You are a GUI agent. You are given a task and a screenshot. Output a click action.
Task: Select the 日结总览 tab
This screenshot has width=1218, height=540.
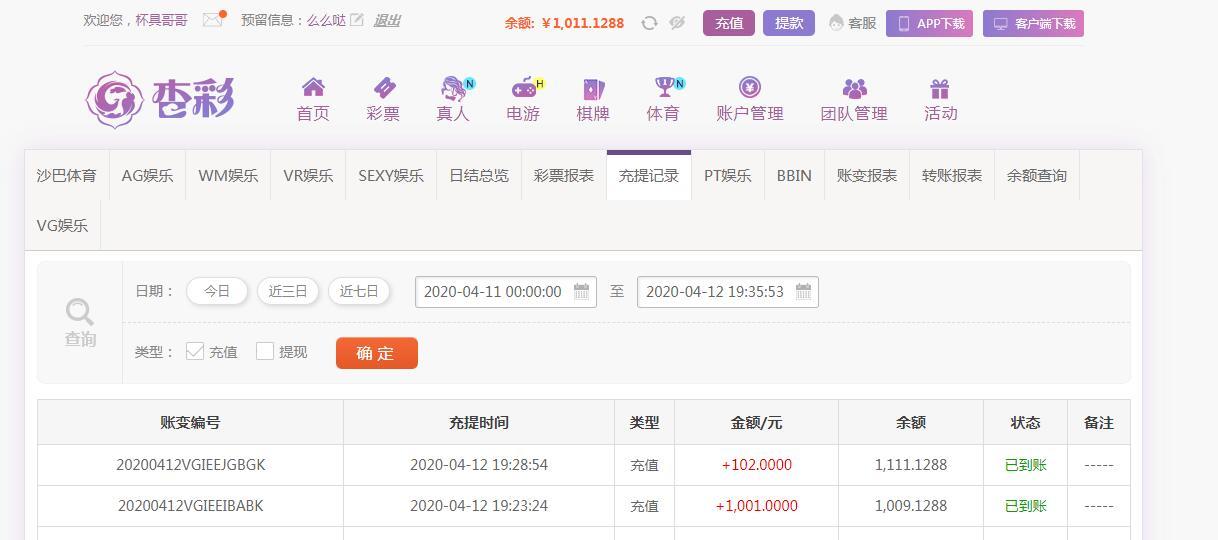point(479,175)
